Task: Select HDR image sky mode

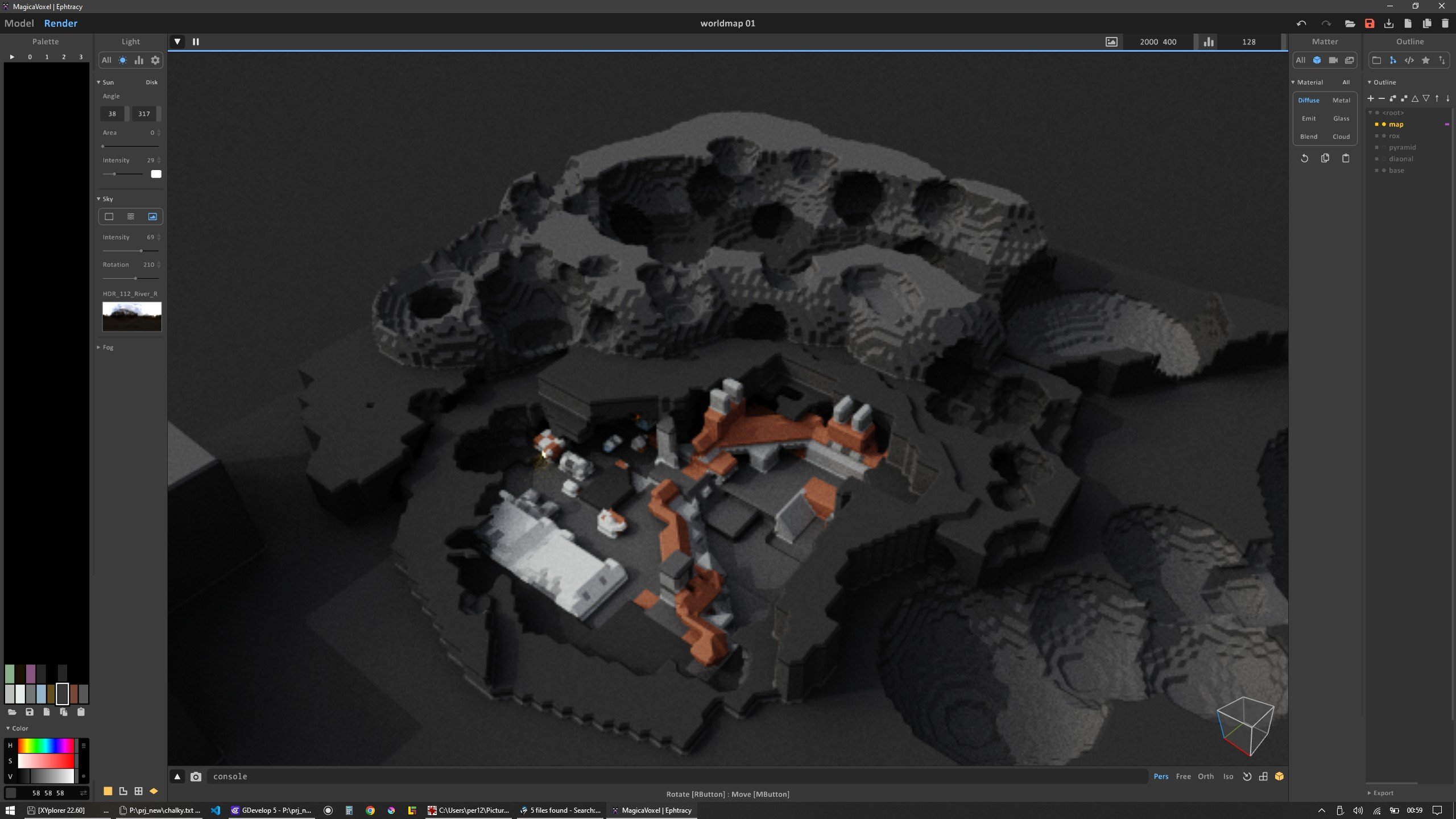Action: 152,216
